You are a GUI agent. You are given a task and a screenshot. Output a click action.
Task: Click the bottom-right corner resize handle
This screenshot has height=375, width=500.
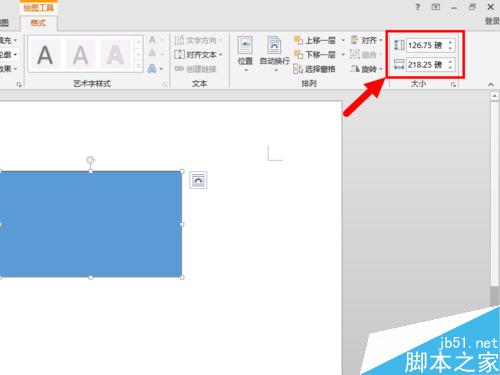(x=182, y=277)
